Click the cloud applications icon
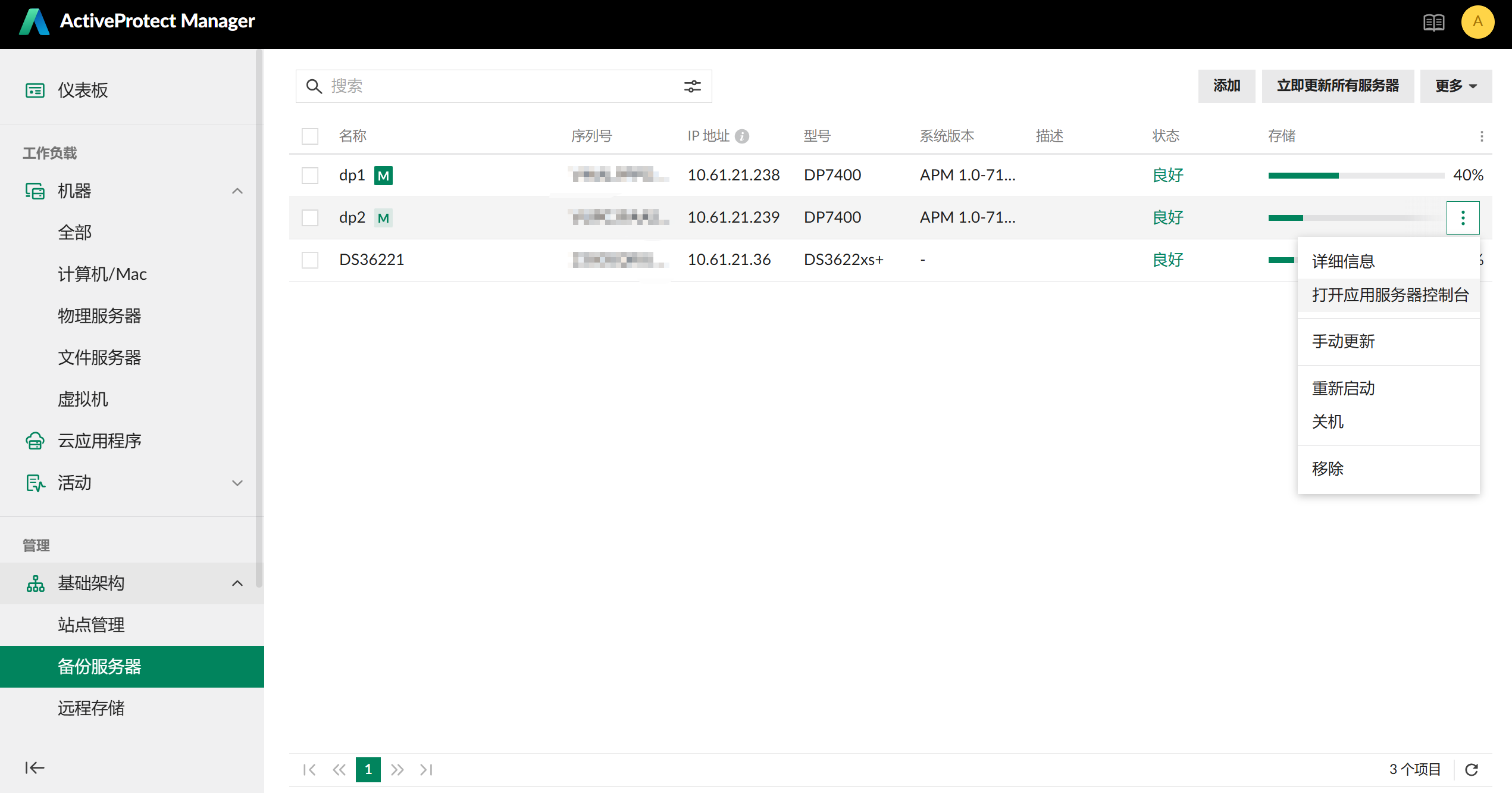Image resolution: width=1512 pixels, height=793 pixels. [35, 441]
